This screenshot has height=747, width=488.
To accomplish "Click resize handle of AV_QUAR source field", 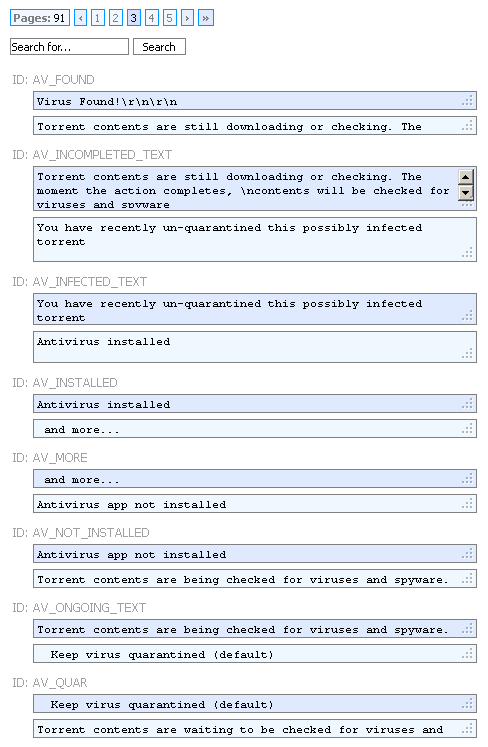I will pyautogui.click(x=468, y=703).
